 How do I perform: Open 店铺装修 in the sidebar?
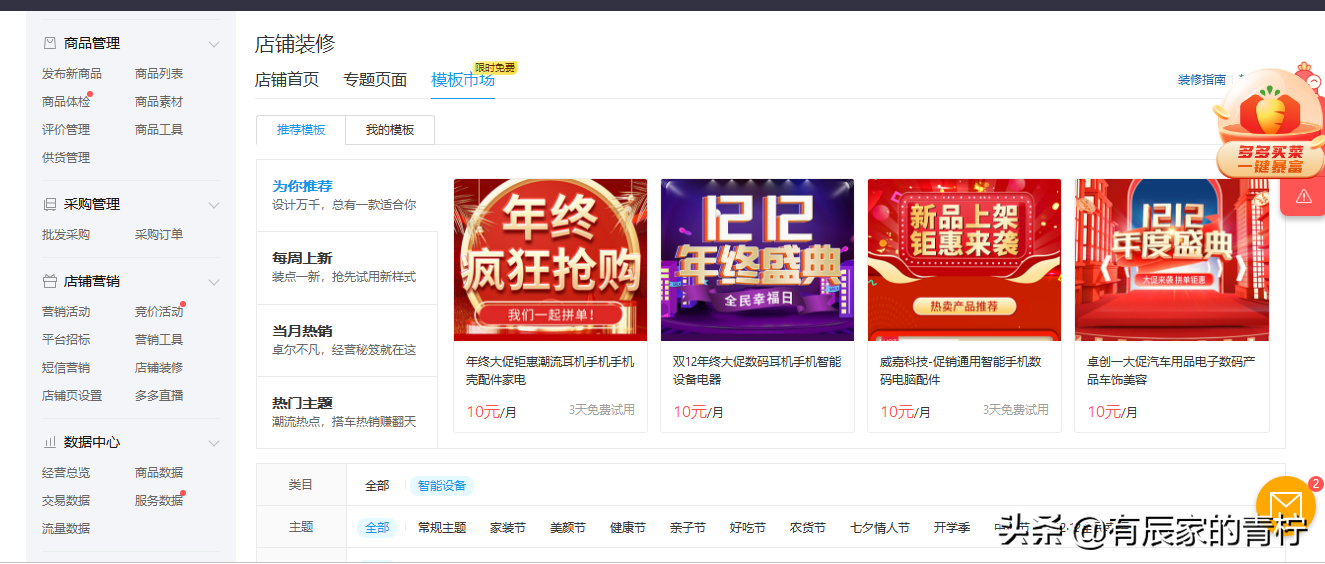coord(159,368)
